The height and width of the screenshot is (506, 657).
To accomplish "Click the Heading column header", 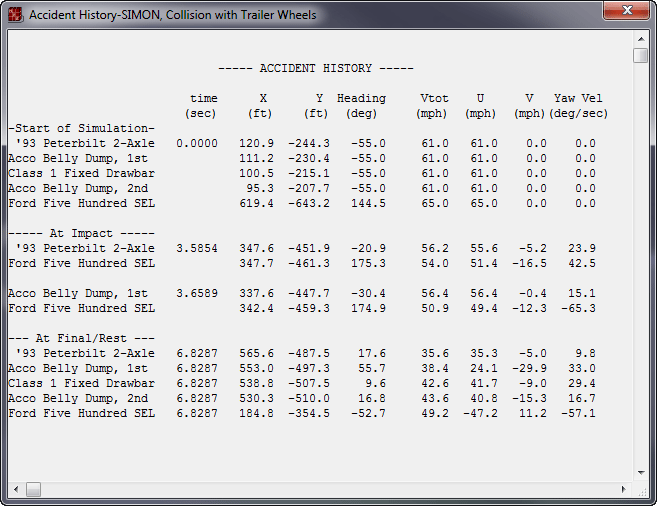I will [x=361, y=99].
